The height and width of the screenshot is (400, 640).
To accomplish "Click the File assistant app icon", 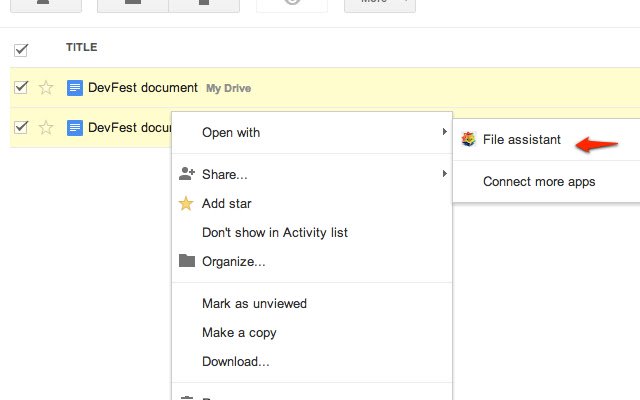I will pos(469,139).
